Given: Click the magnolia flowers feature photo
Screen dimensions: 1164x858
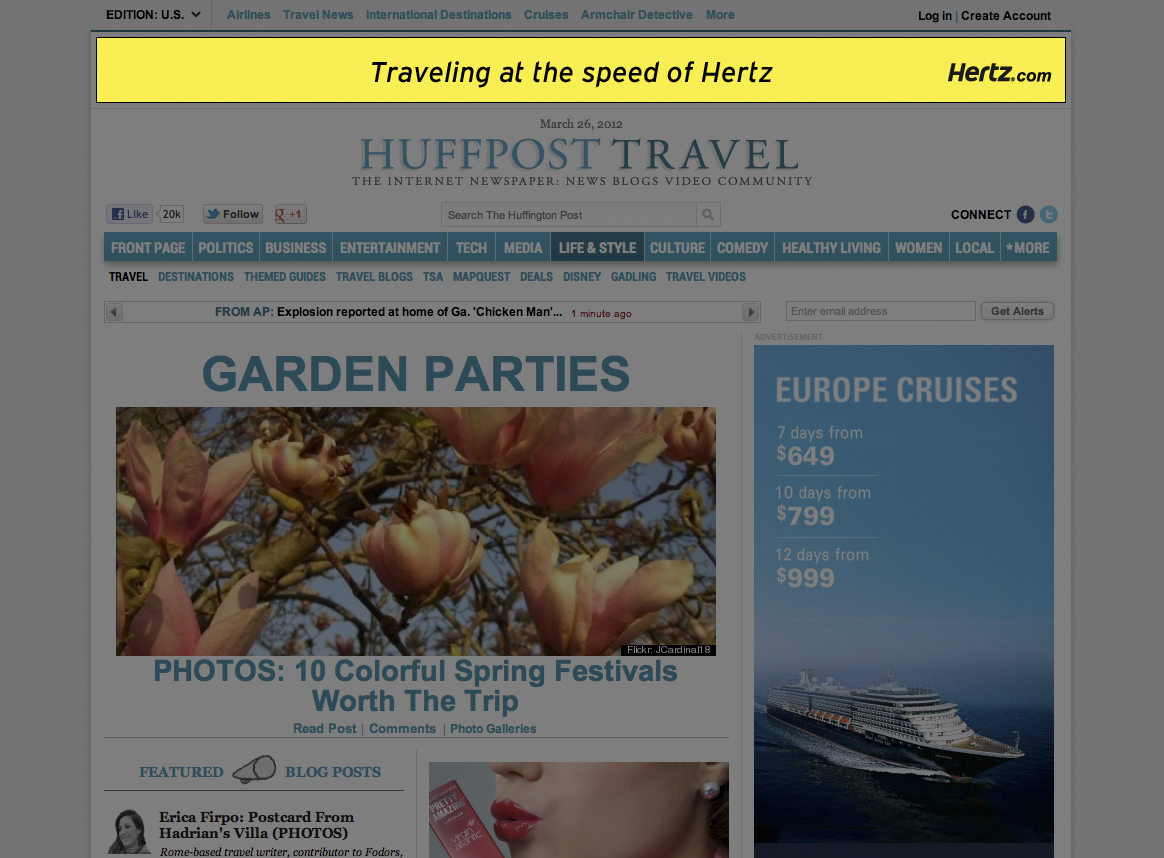Looking at the screenshot, I should pyautogui.click(x=416, y=531).
